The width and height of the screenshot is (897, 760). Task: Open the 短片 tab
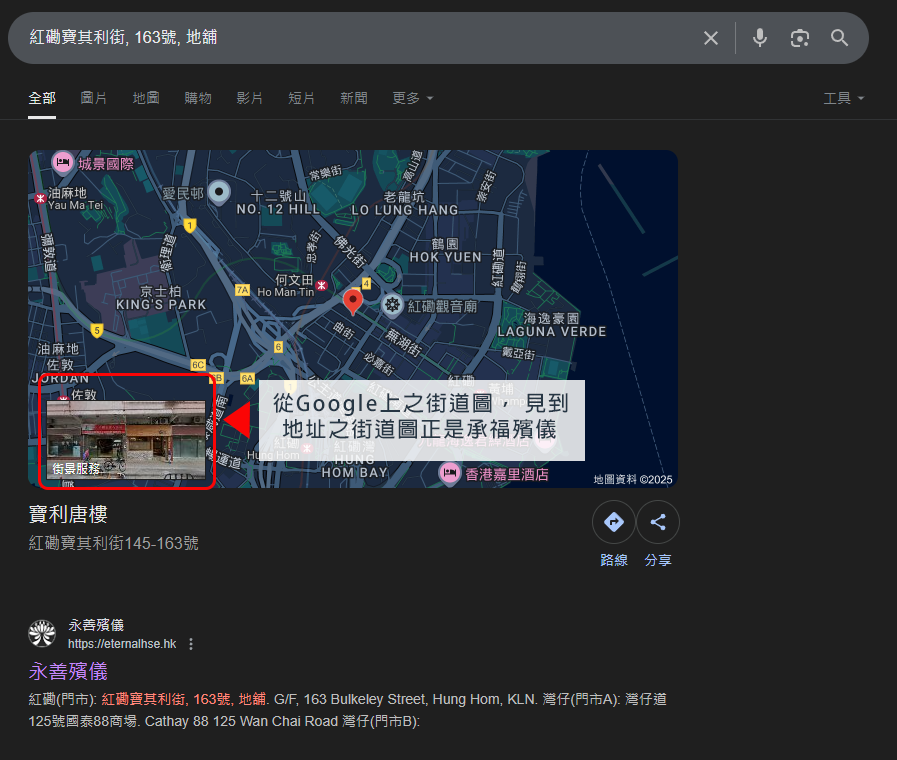point(301,98)
